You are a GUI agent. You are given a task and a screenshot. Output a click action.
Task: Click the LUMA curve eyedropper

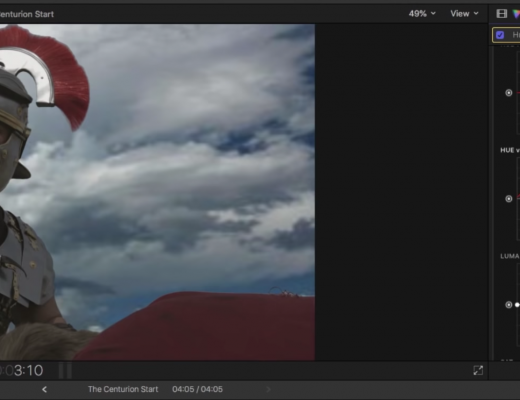tap(509, 305)
